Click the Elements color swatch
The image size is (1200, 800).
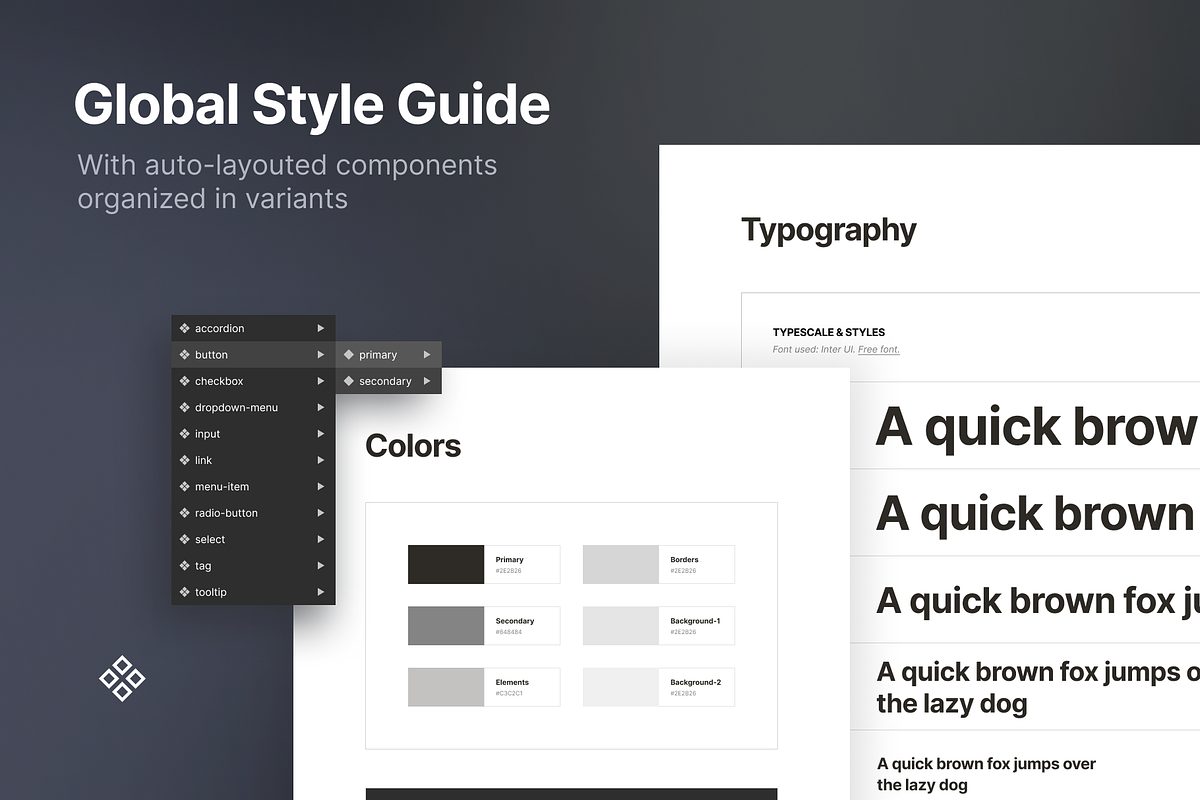click(446, 687)
